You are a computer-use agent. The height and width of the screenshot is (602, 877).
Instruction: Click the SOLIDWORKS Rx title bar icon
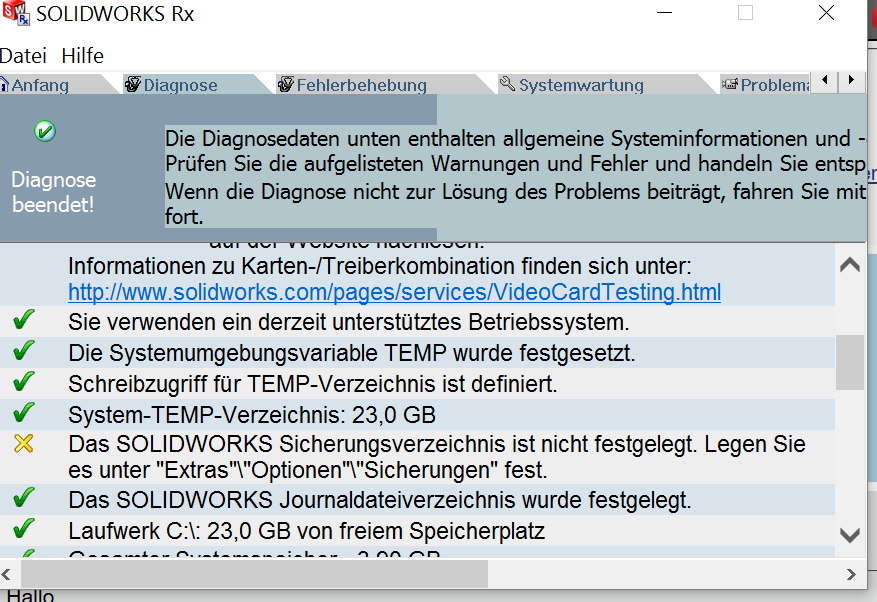pos(16,13)
